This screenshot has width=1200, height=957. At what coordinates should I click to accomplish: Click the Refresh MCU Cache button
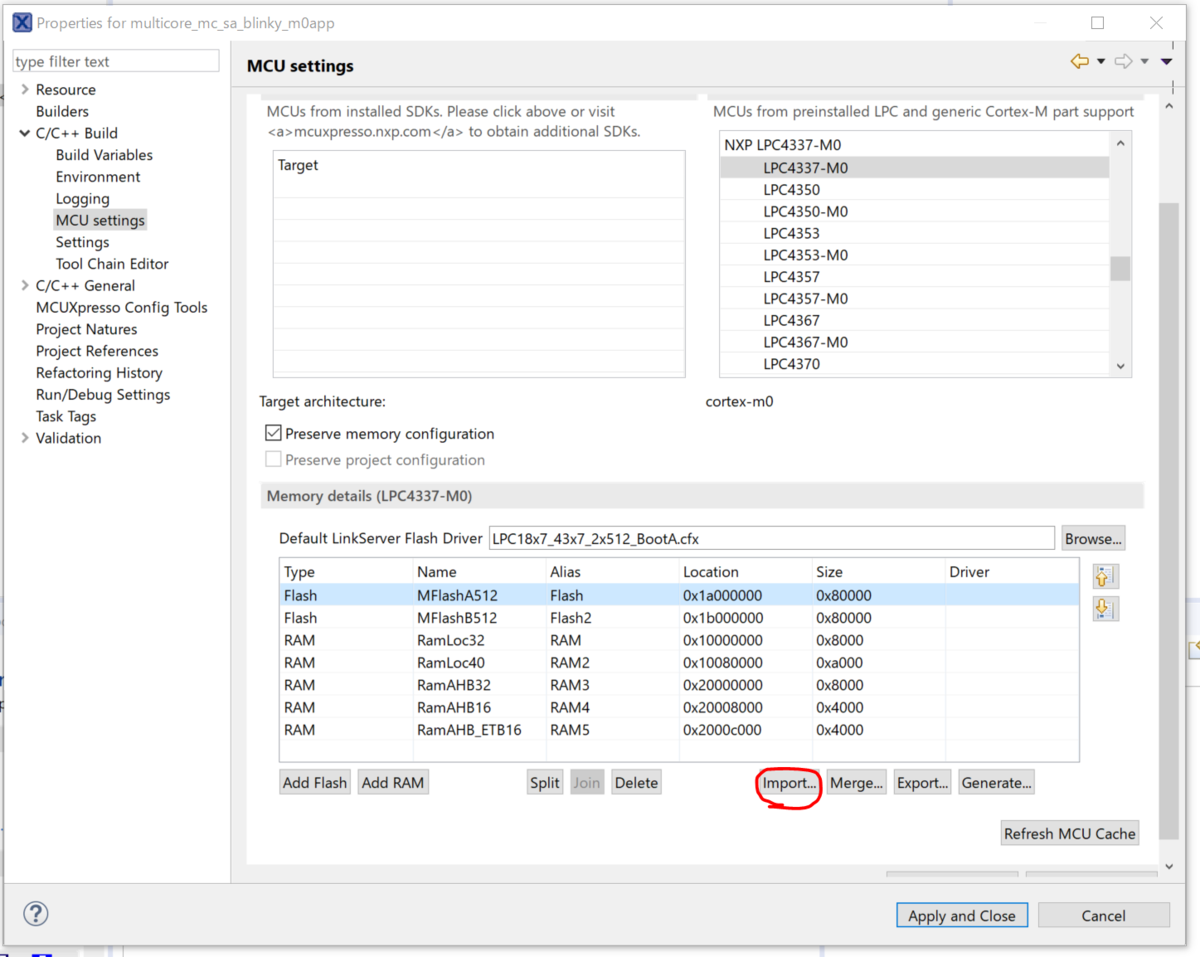(x=1070, y=833)
